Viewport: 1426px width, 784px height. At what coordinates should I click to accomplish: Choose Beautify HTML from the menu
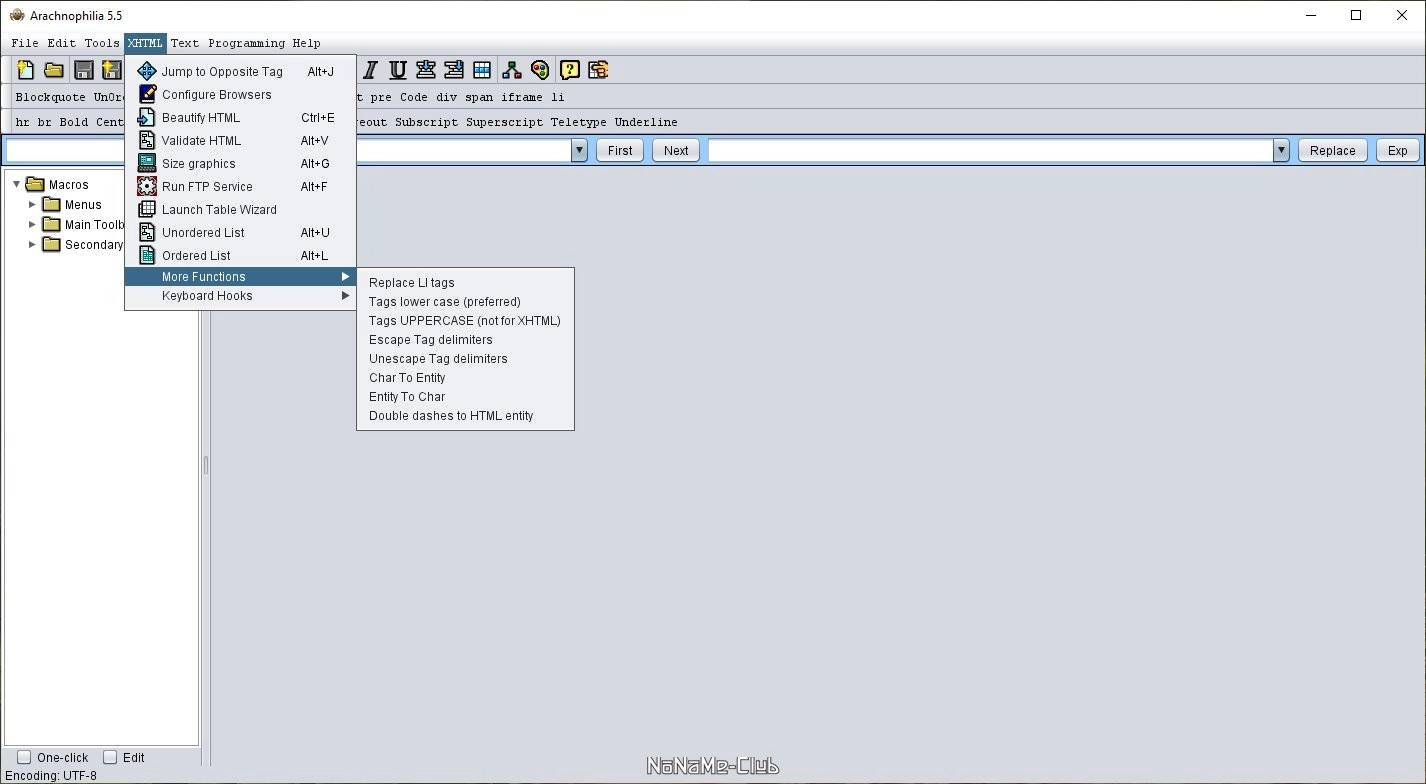click(x=240, y=117)
